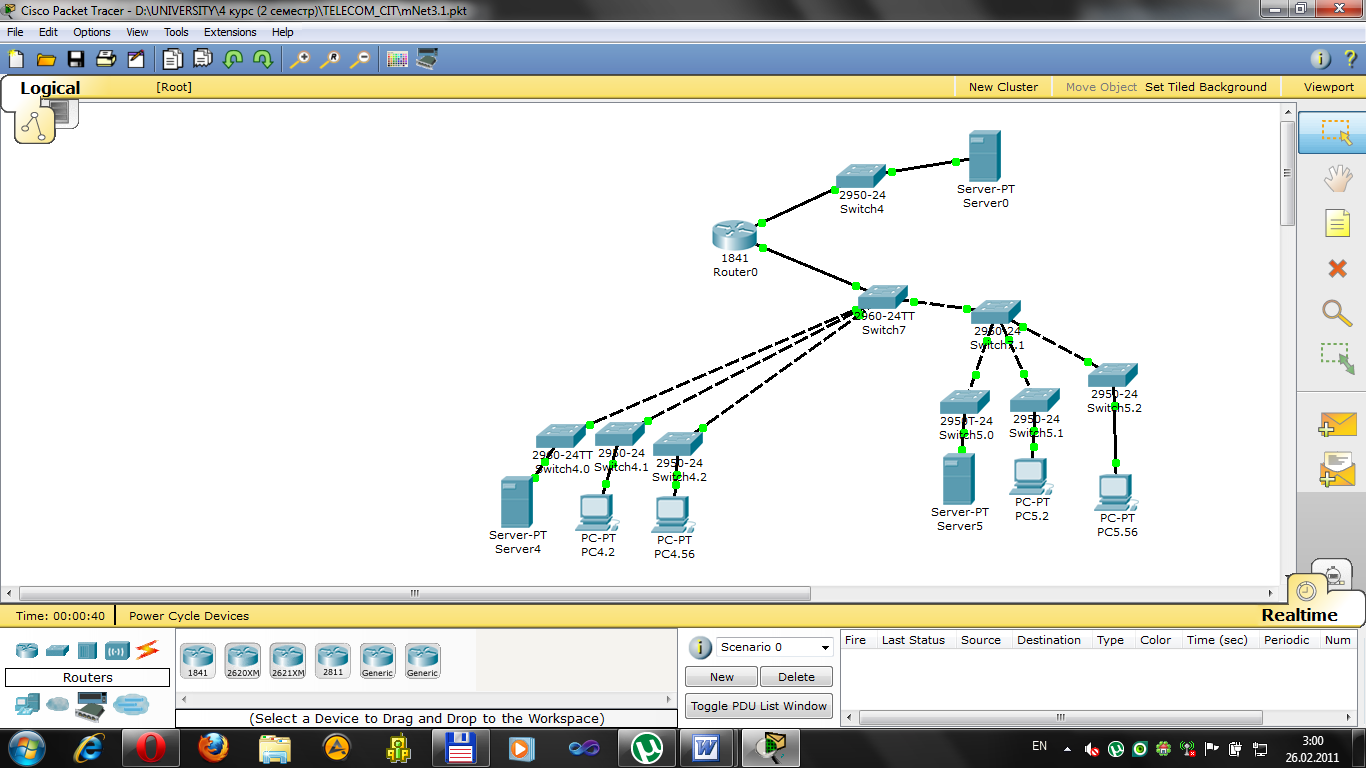Viewport: 1366px width, 768px height.
Task: Open the Custom Devices Dialog icon
Action: point(427,59)
